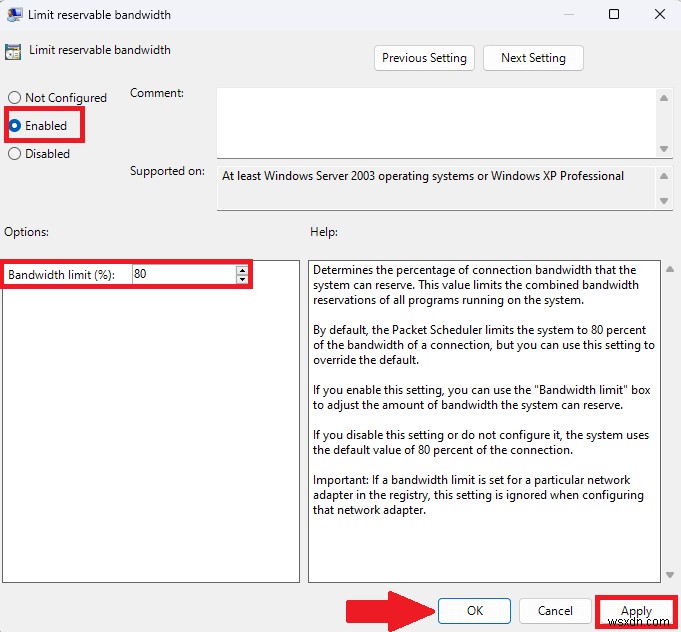Click the Help pane scroll down arrow
Viewport: 681px width, 632px height.
click(x=670, y=575)
